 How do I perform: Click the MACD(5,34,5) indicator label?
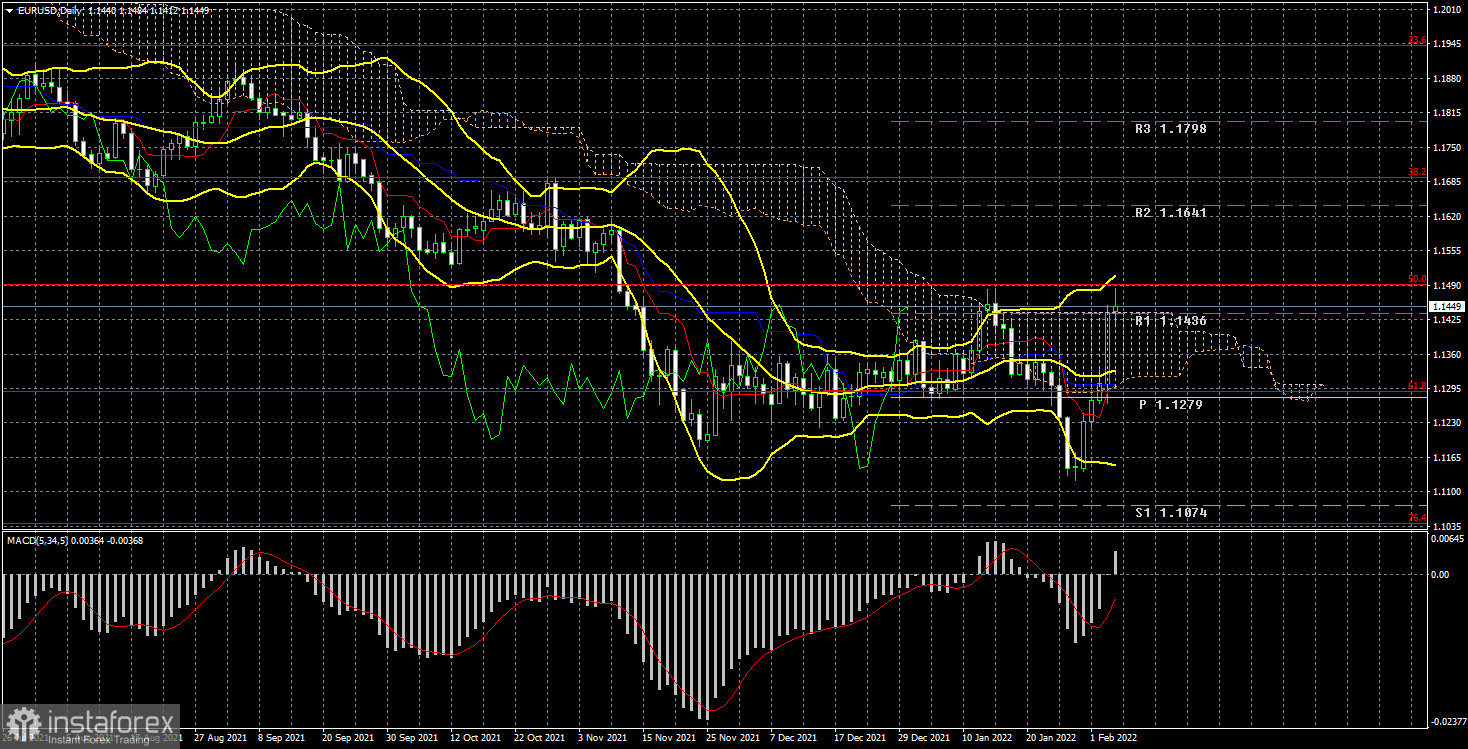(39, 541)
